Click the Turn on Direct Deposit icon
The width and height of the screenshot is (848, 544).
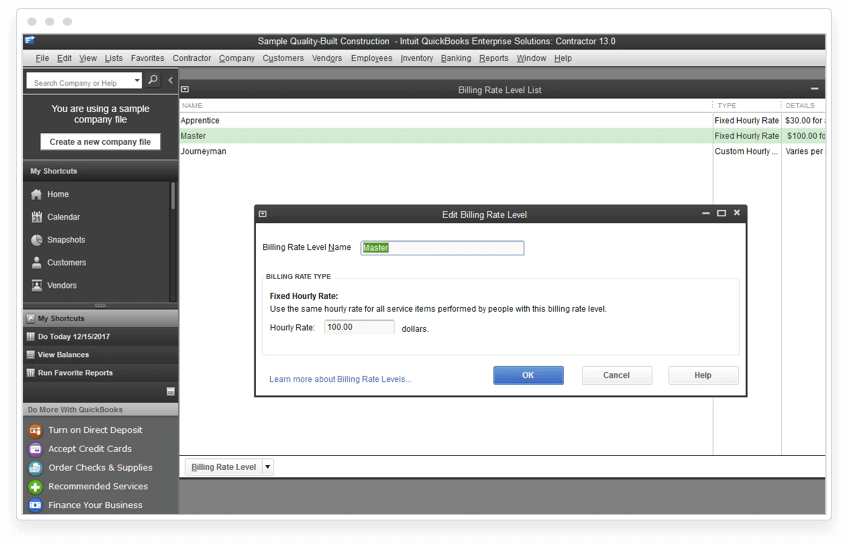click(x=35, y=430)
